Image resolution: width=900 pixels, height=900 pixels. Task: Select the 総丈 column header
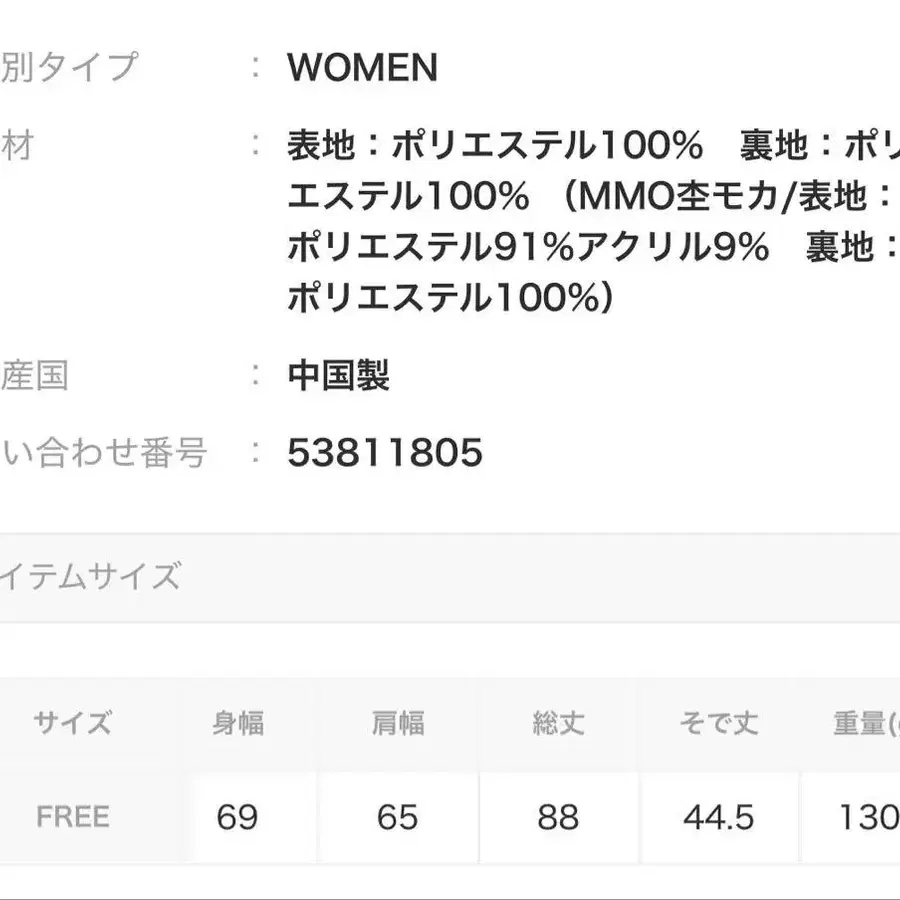click(x=558, y=723)
